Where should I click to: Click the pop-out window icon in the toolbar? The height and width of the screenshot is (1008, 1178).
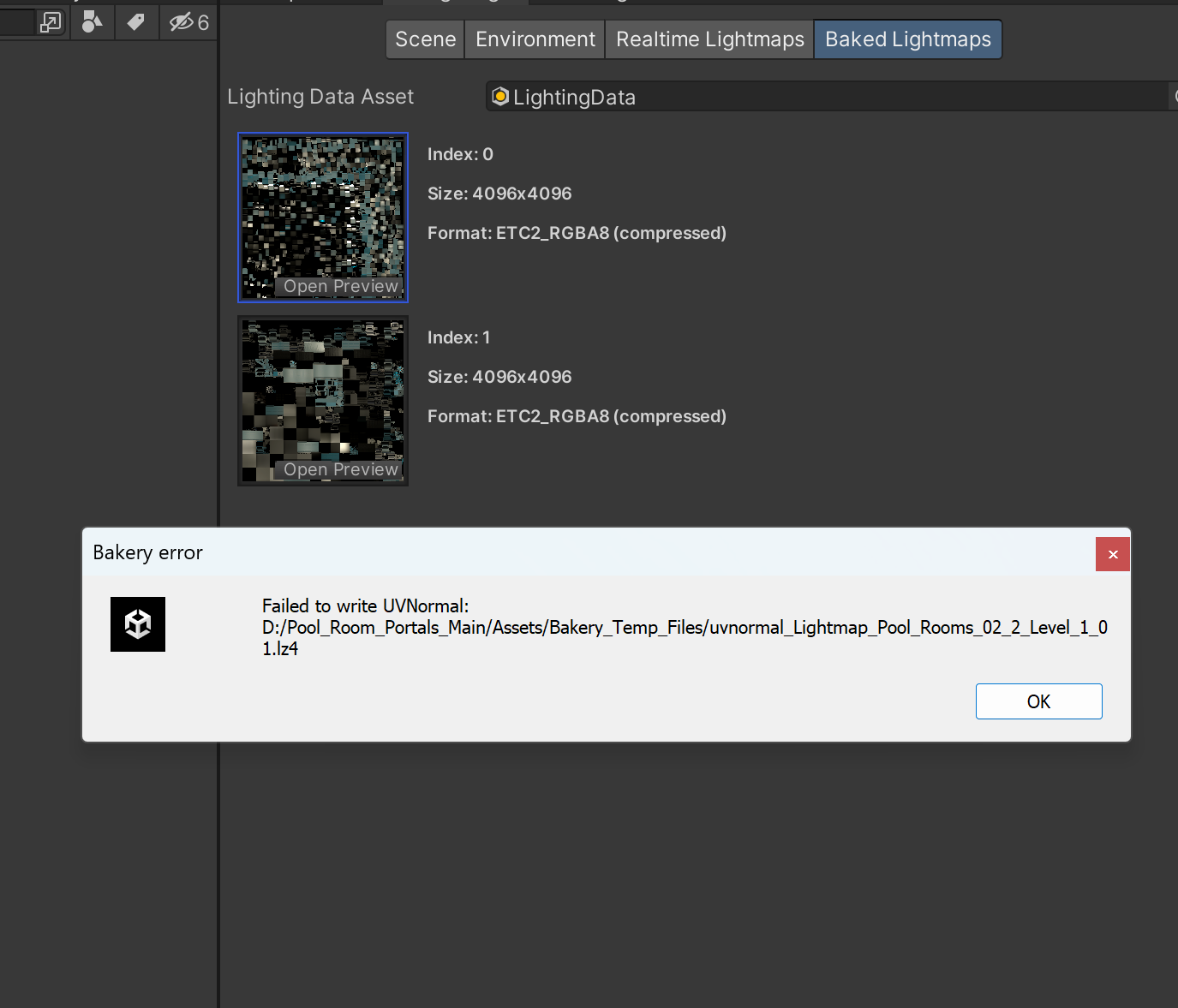[51, 22]
